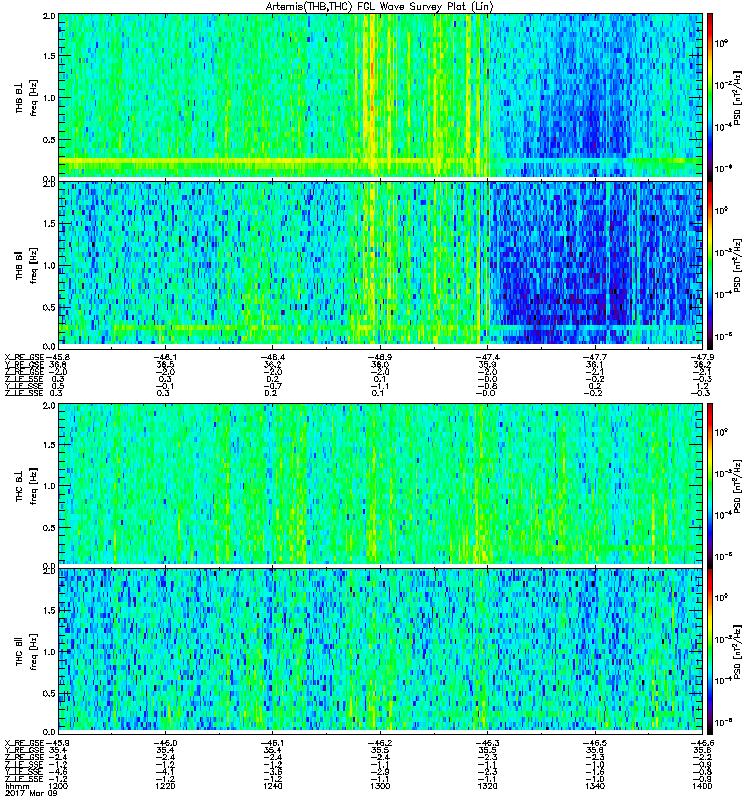Click inside the THC B-perpendicular spectrogram panel
Viewport: 750px width, 800px height.
(381, 484)
